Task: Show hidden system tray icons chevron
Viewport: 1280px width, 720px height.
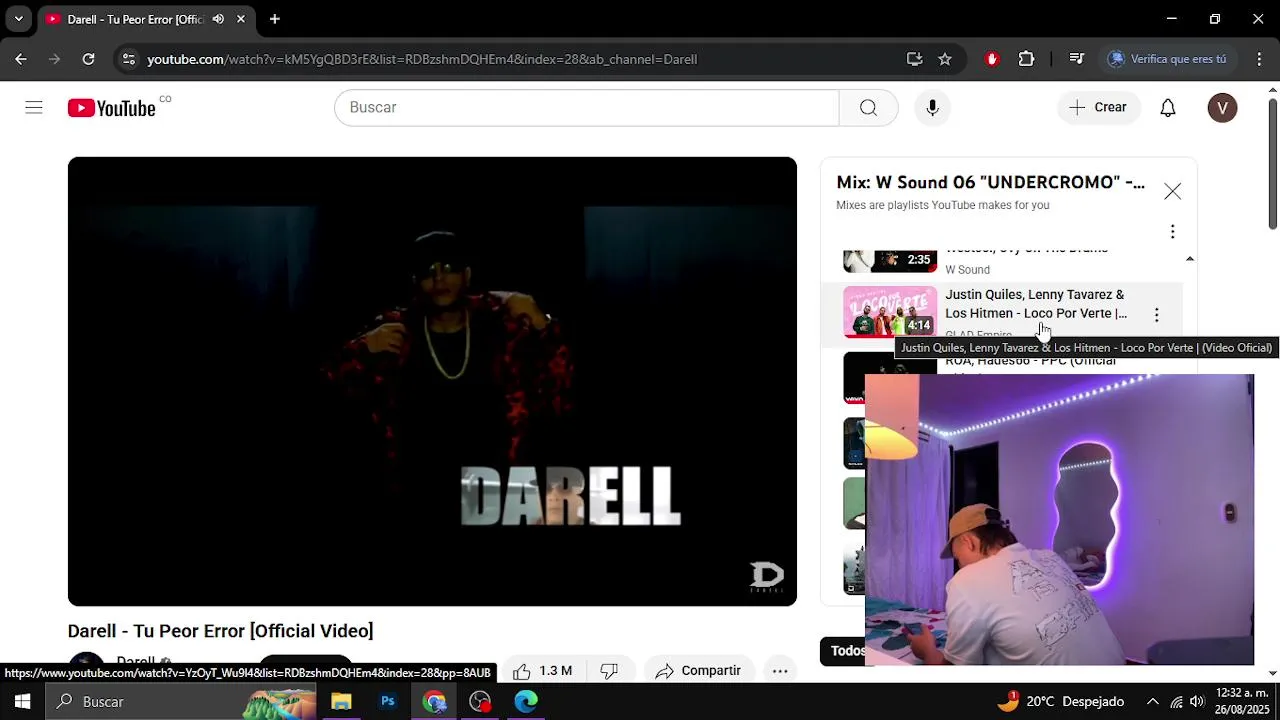Action: 1152,702
